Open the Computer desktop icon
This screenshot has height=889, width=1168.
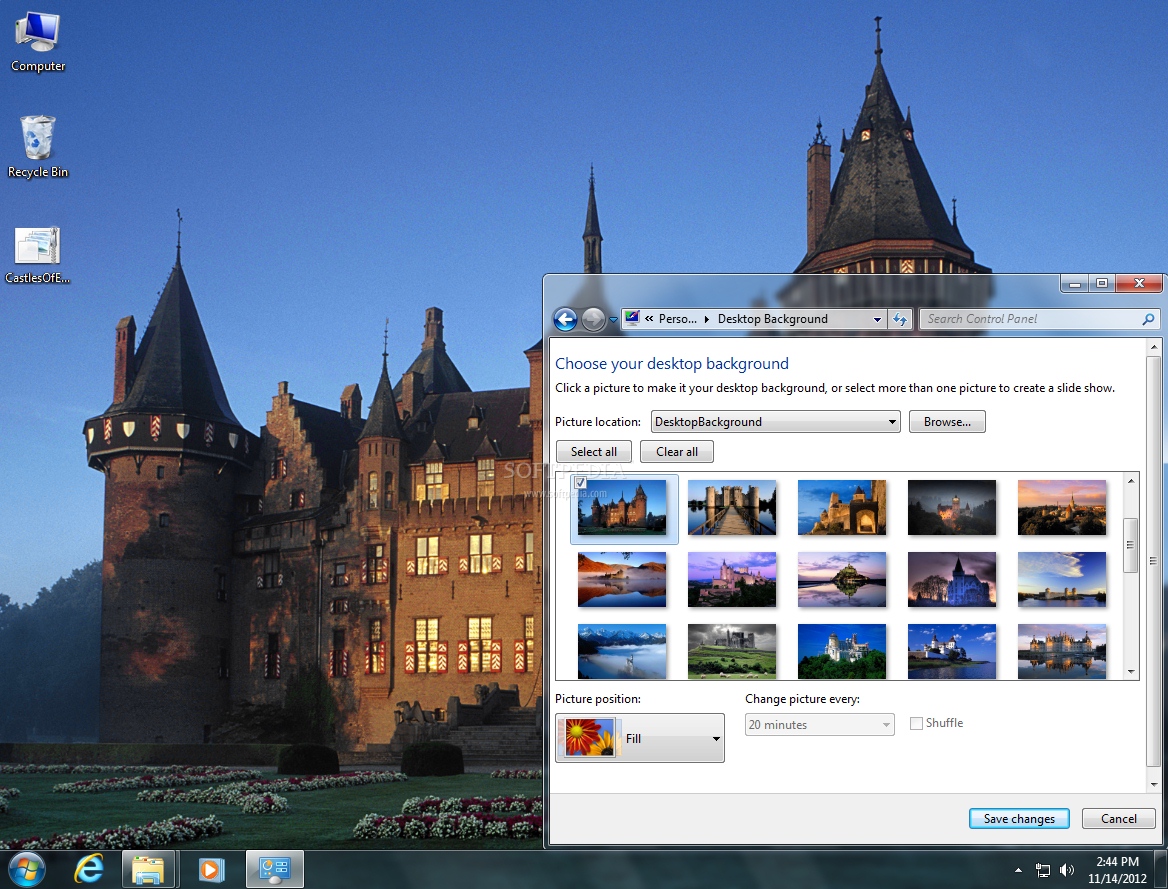[x=38, y=42]
